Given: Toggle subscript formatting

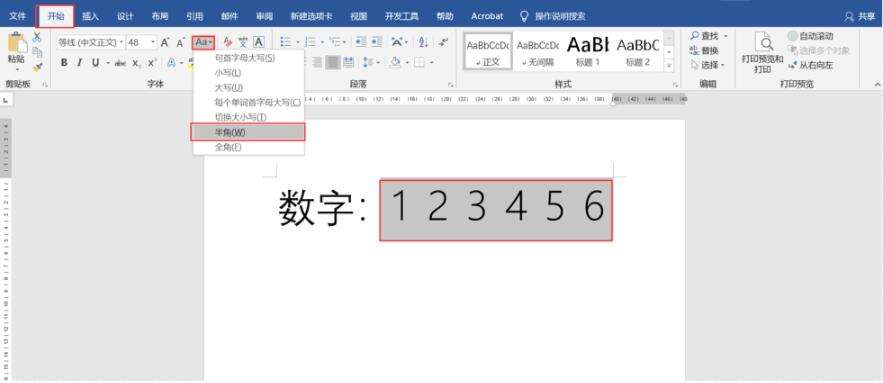Looking at the screenshot, I should click(x=136, y=64).
